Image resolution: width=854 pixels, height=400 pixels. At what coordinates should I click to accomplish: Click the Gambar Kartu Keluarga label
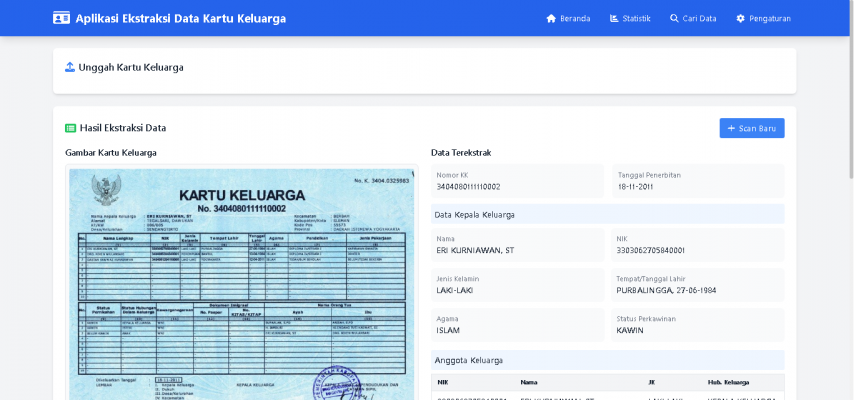click(111, 153)
